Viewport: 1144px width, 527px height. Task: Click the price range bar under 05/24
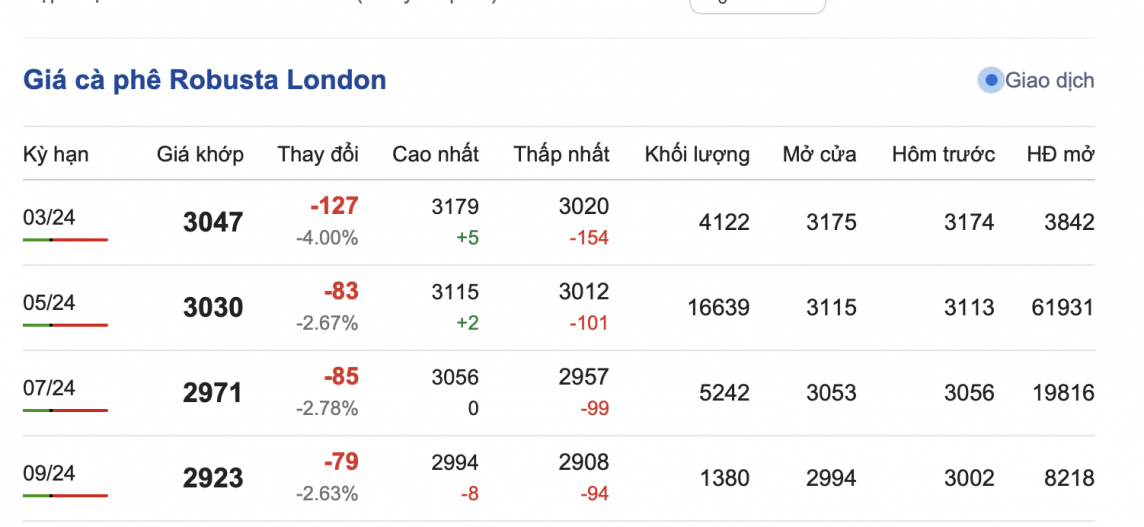point(65,325)
